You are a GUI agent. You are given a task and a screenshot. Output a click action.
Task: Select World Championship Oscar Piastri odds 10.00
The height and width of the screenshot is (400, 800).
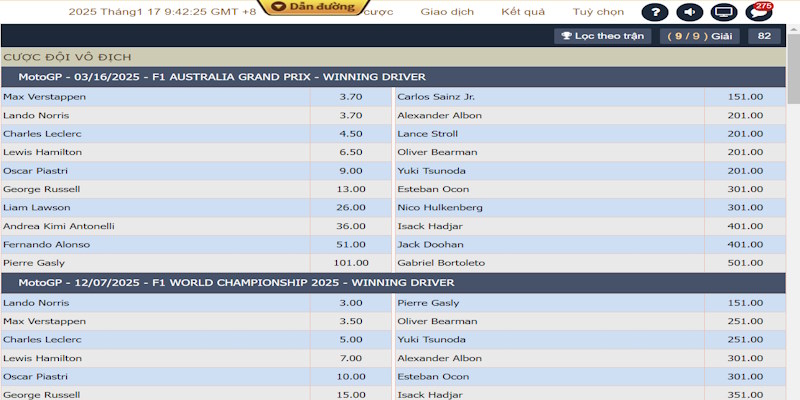[351, 377]
